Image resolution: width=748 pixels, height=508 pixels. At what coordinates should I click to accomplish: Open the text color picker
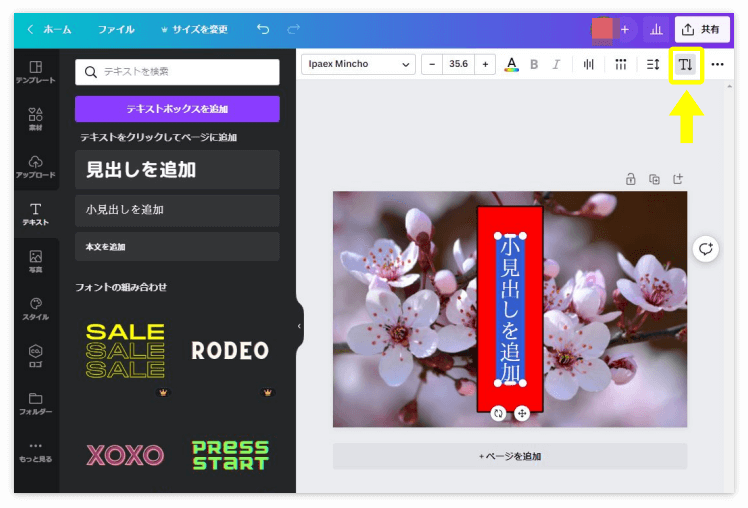click(x=511, y=64)
